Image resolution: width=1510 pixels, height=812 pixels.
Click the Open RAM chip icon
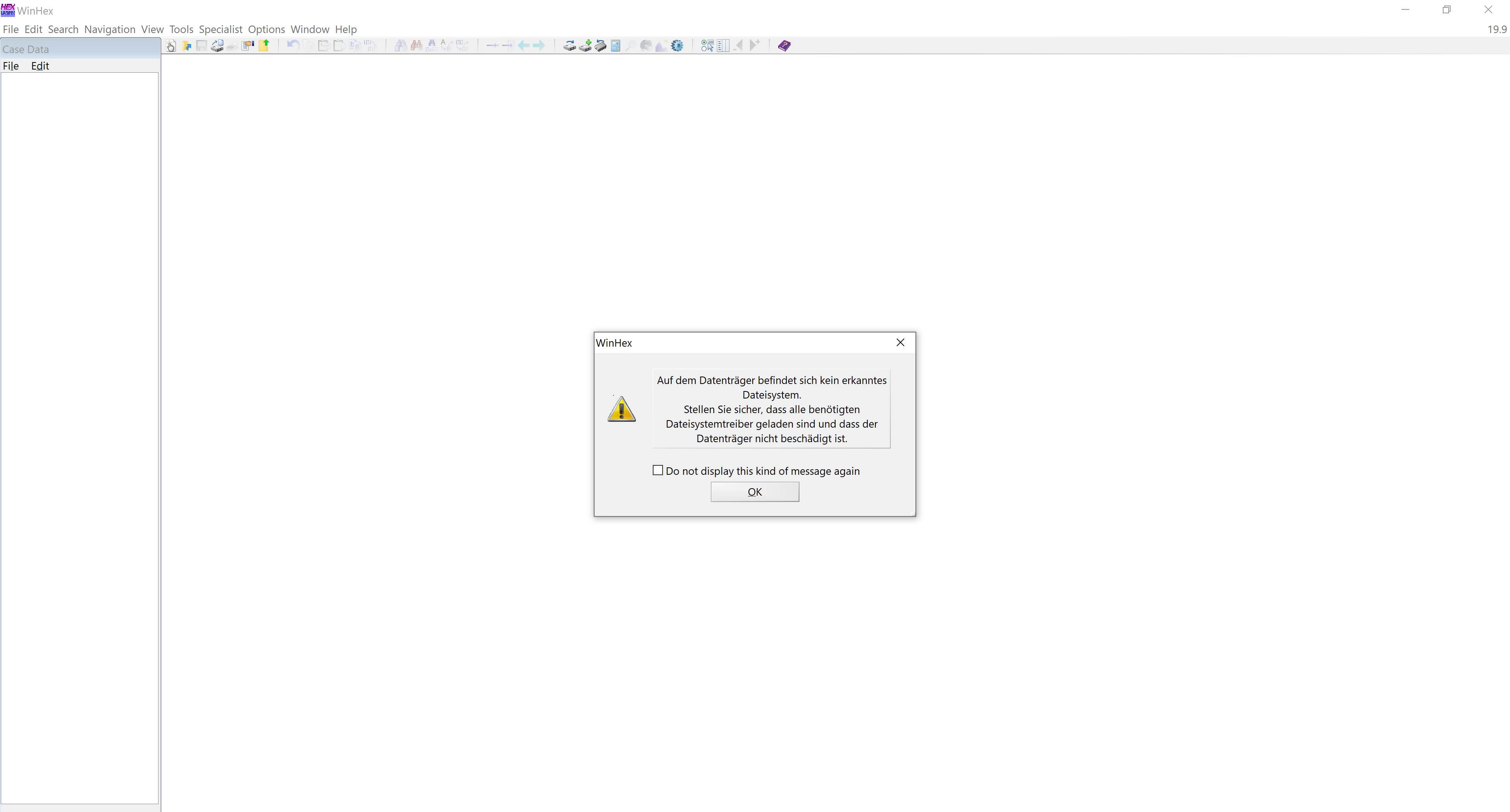click(600, 46)
